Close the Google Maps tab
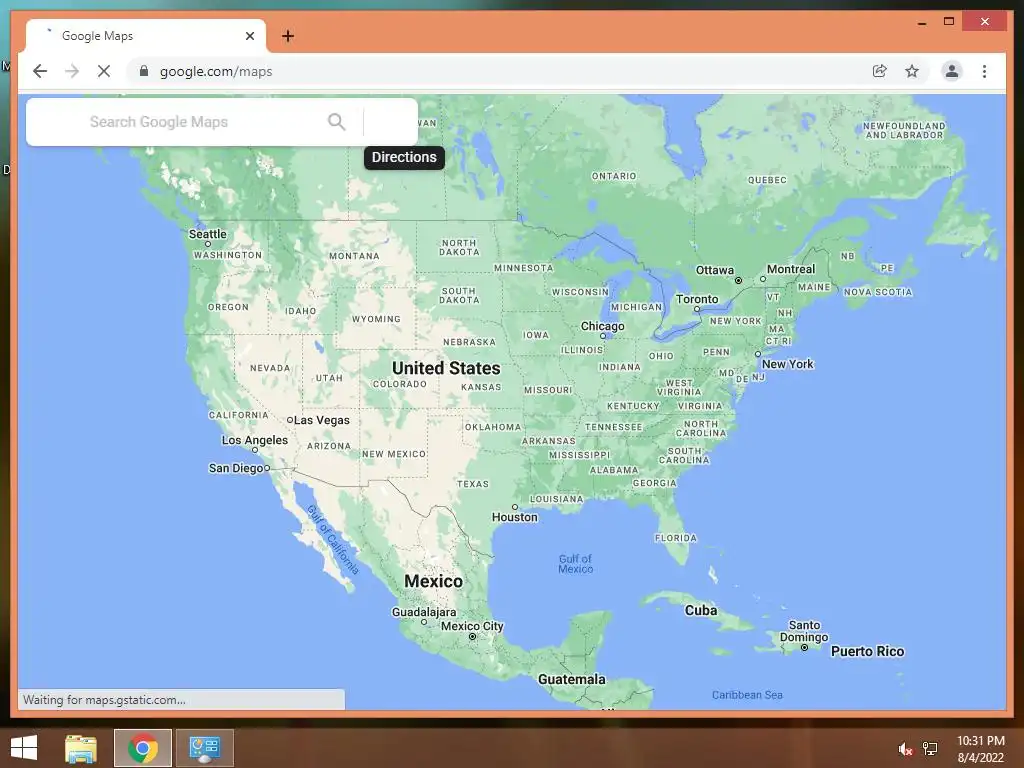Image resolution: width=1024 pixels, height=768 pixels. (x=249, y=36)
